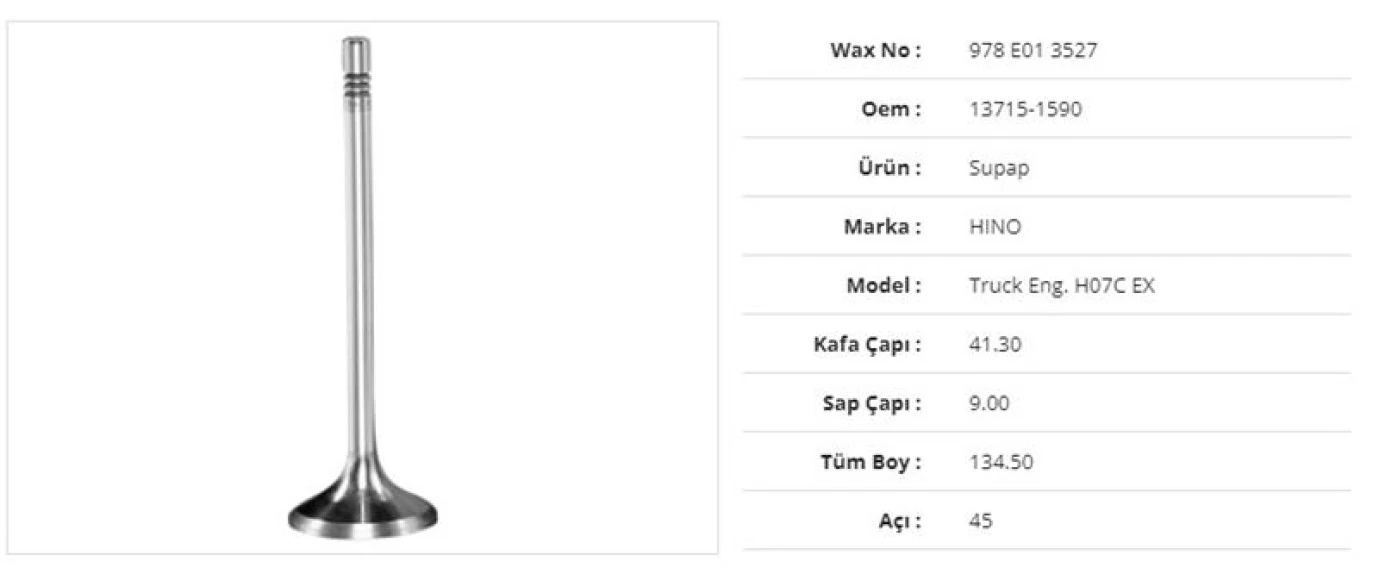Image resolution: width=1379 pixels, height=574 pixels.
Task: Select the angle value 45
Action: tap(980, 522)
